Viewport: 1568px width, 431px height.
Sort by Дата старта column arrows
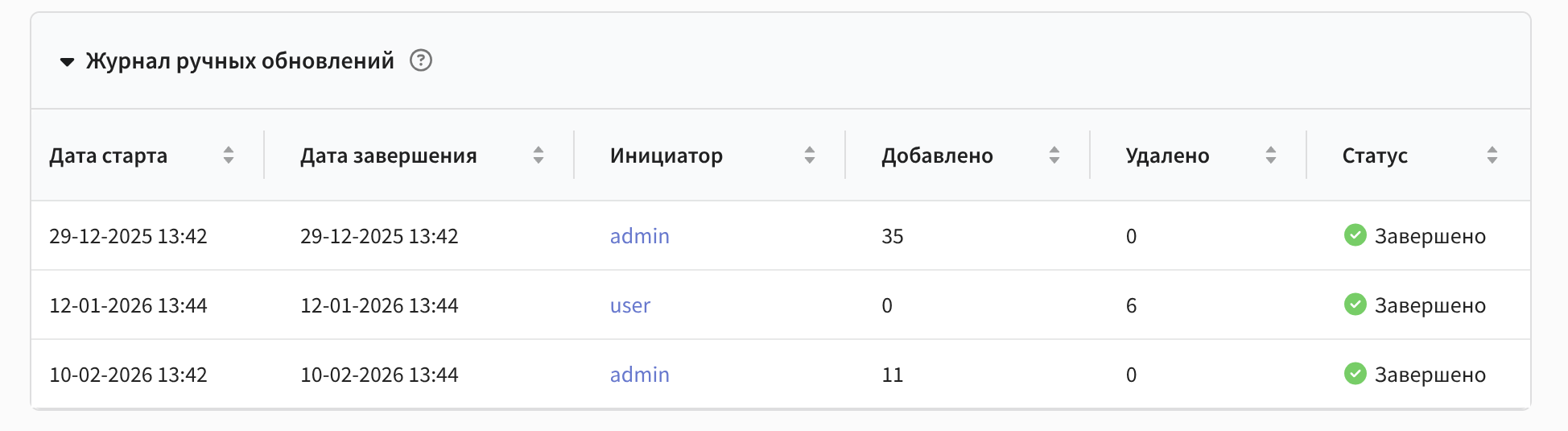coord(229,155)
